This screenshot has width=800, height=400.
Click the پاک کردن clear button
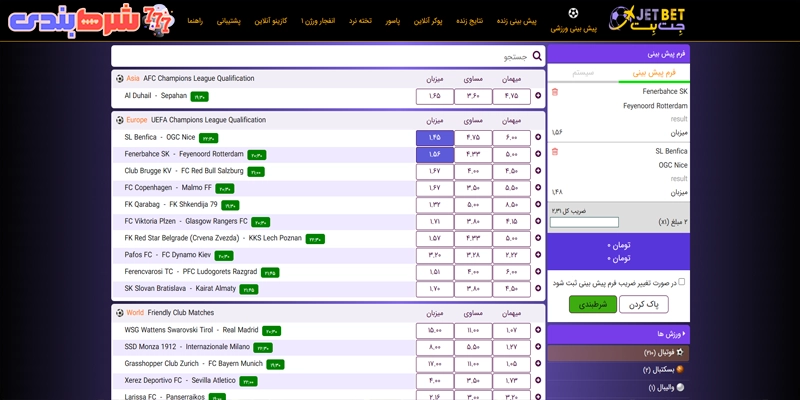[644, 305]
